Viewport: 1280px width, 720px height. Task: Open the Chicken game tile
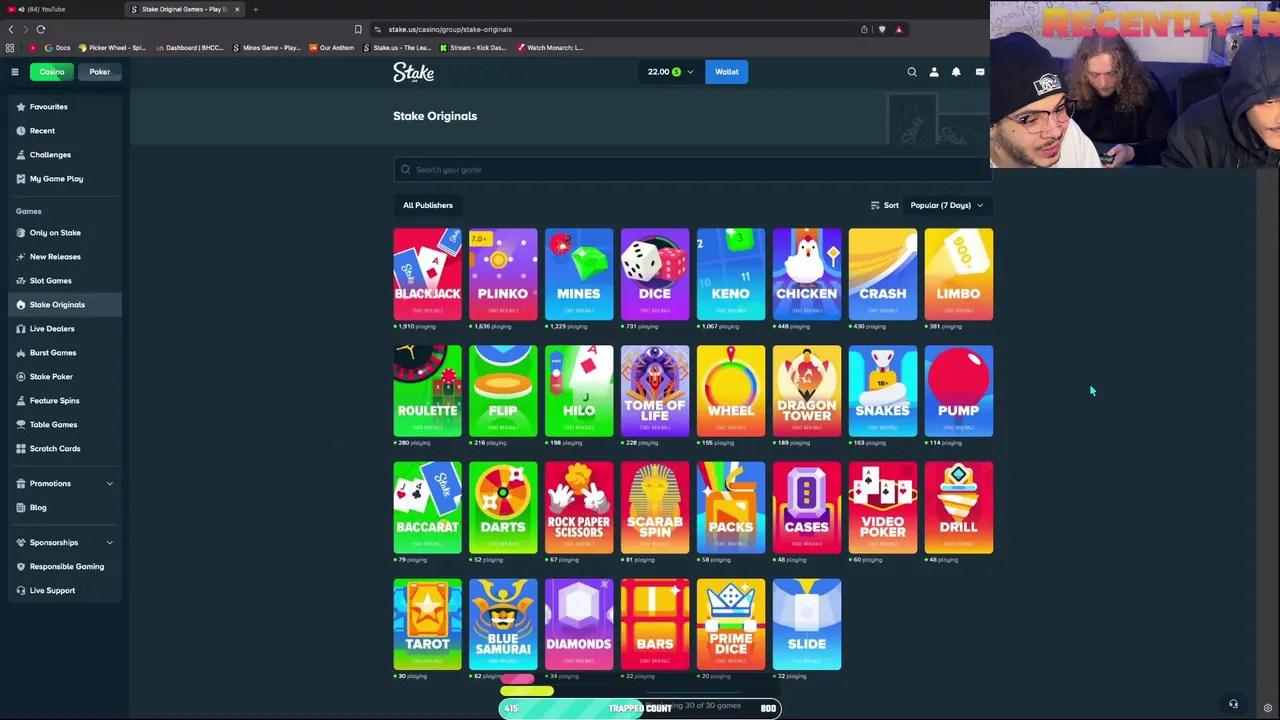[x=807, y=274]
